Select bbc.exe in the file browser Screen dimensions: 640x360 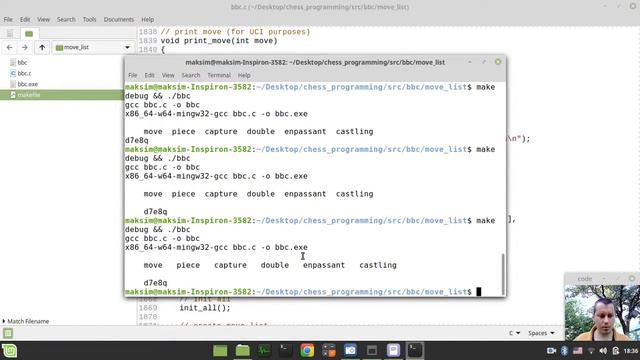[x=27, y=84]
